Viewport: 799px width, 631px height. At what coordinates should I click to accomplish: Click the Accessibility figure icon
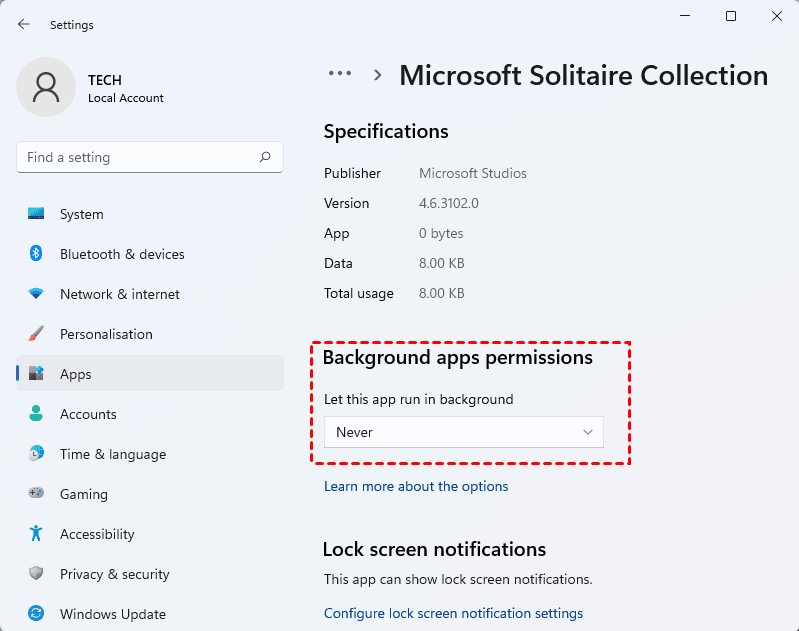(36, 534)
